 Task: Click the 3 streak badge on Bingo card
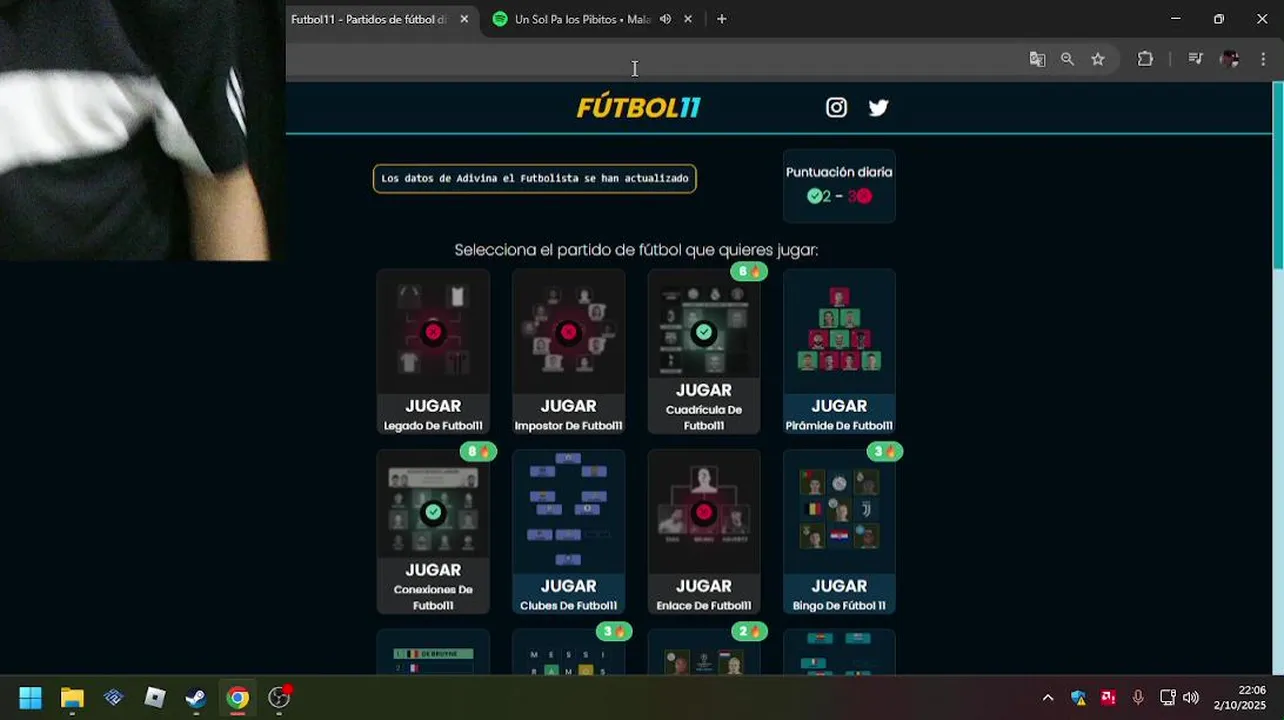click(884, 451)
